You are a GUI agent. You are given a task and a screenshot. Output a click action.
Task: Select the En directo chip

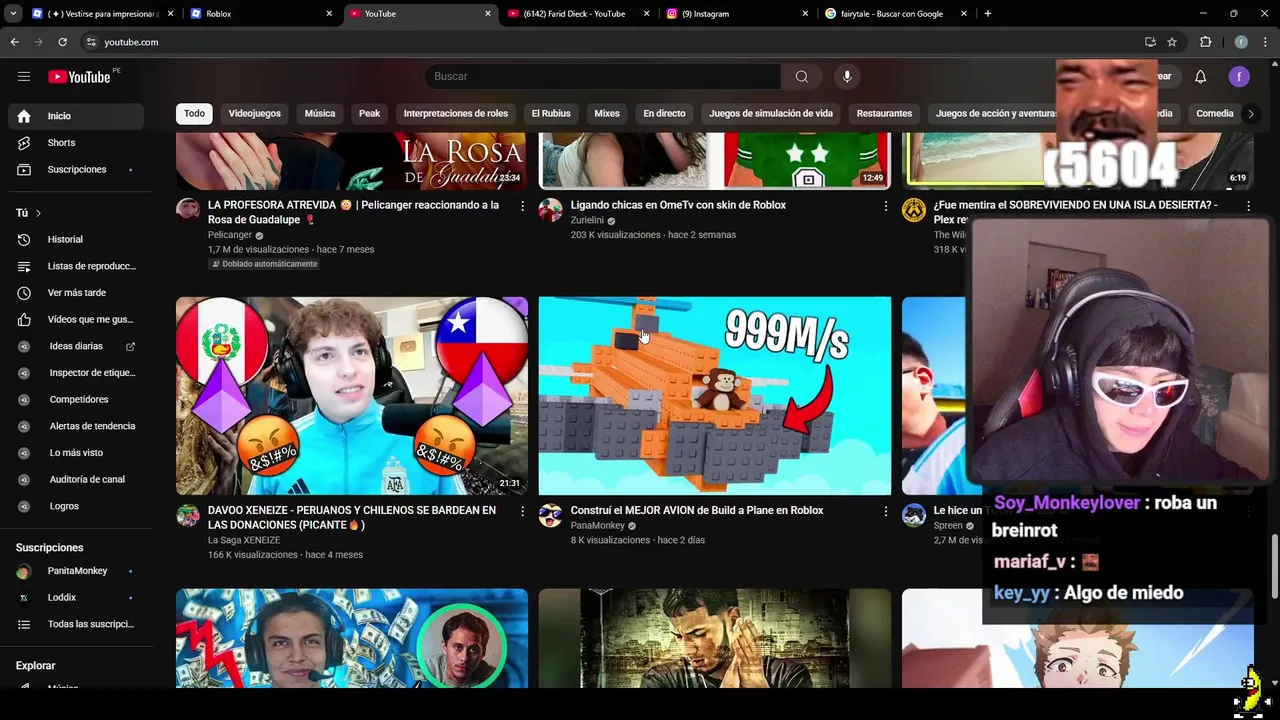[664, 113]
